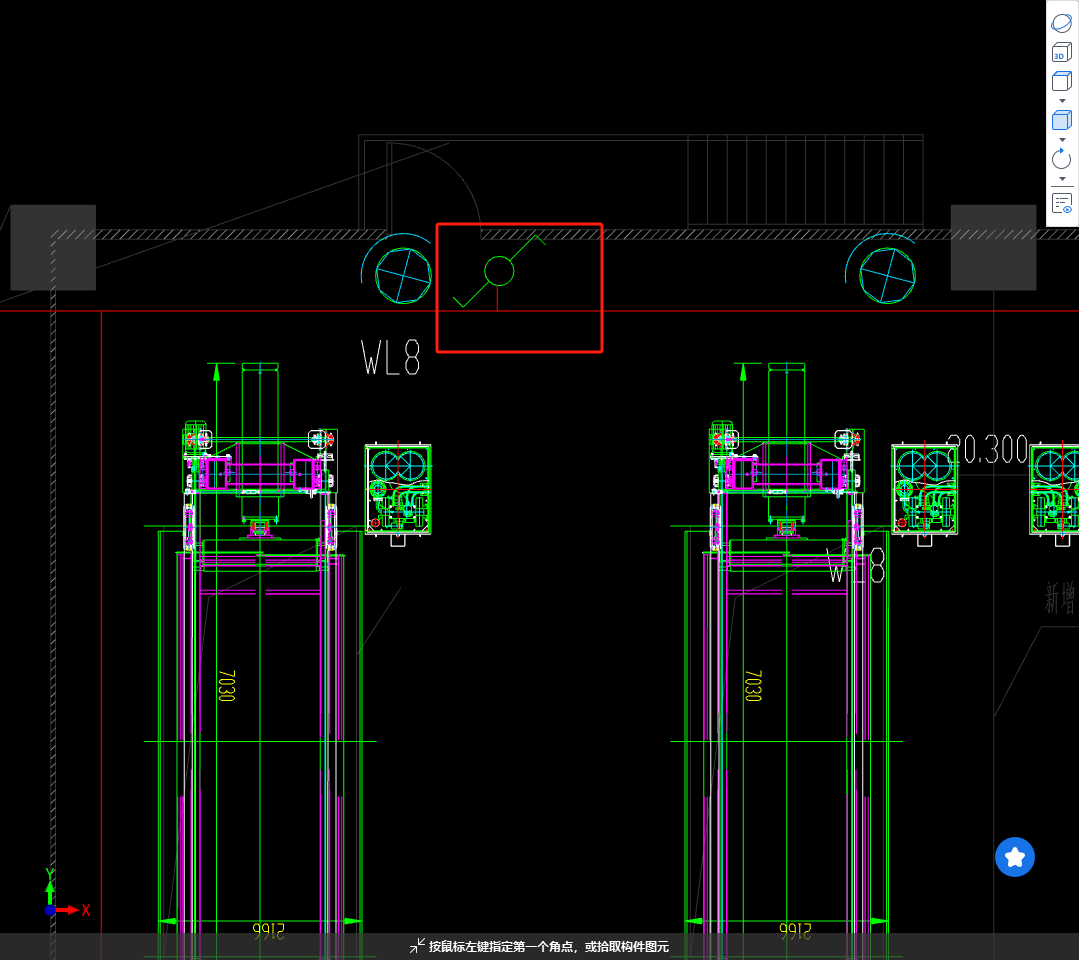
Task: Click the horizontal red axis line
Action: click(x=250, y=311)
